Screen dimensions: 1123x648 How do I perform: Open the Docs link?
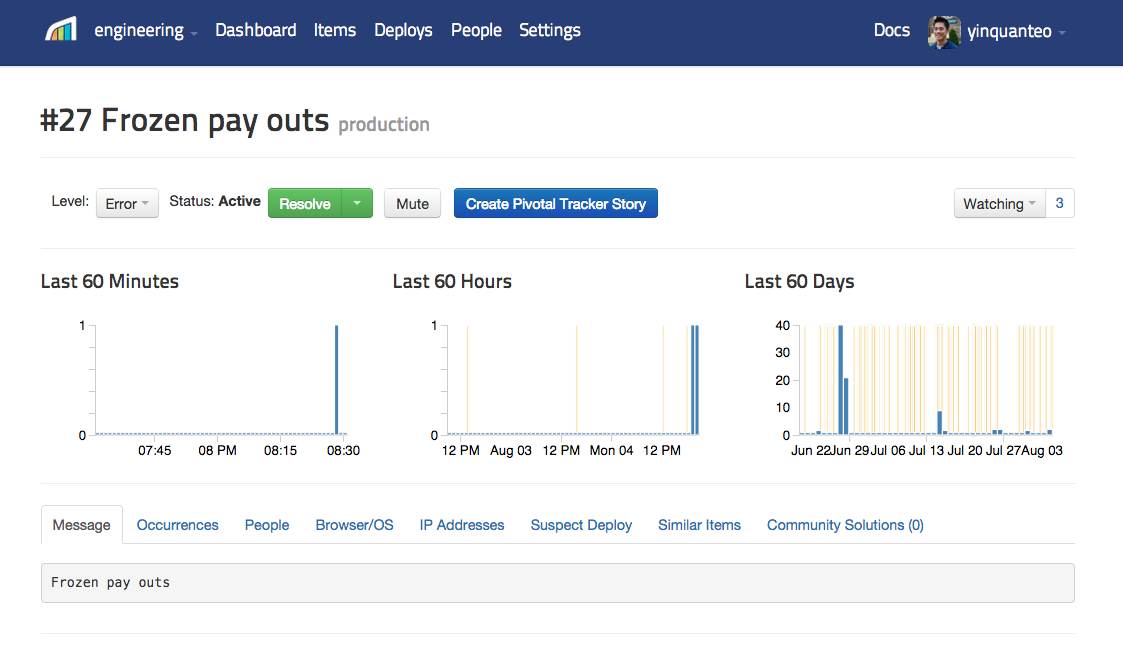(892, 30)
